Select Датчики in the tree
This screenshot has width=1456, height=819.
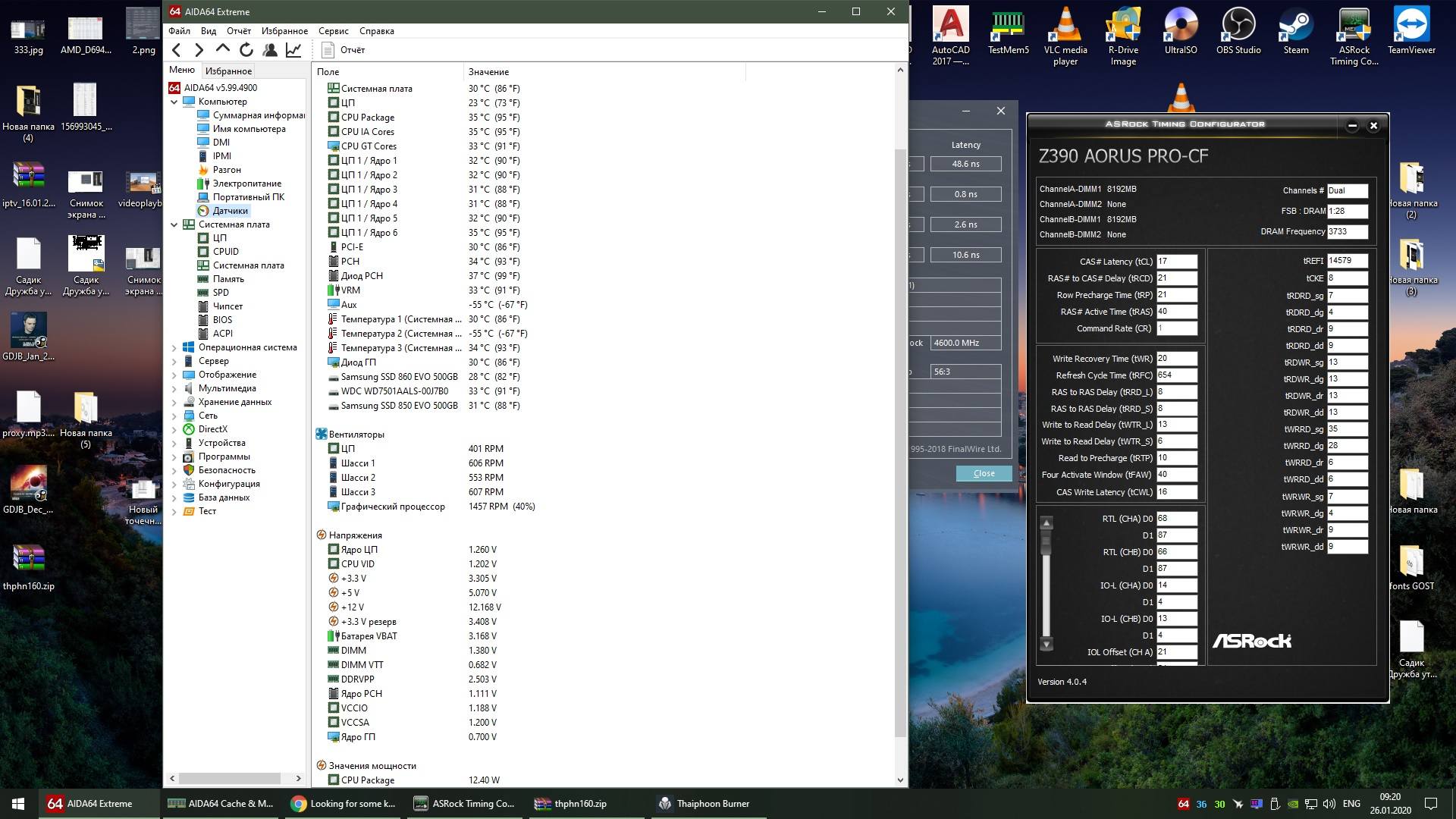tap(231, 211)
